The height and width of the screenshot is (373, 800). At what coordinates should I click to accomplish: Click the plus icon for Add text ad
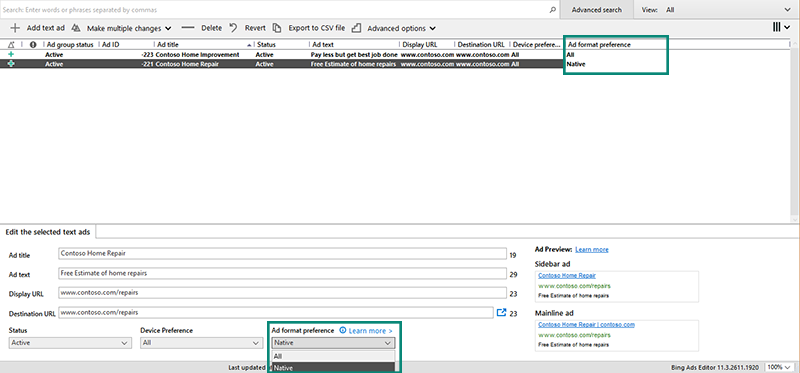(15, 28)
